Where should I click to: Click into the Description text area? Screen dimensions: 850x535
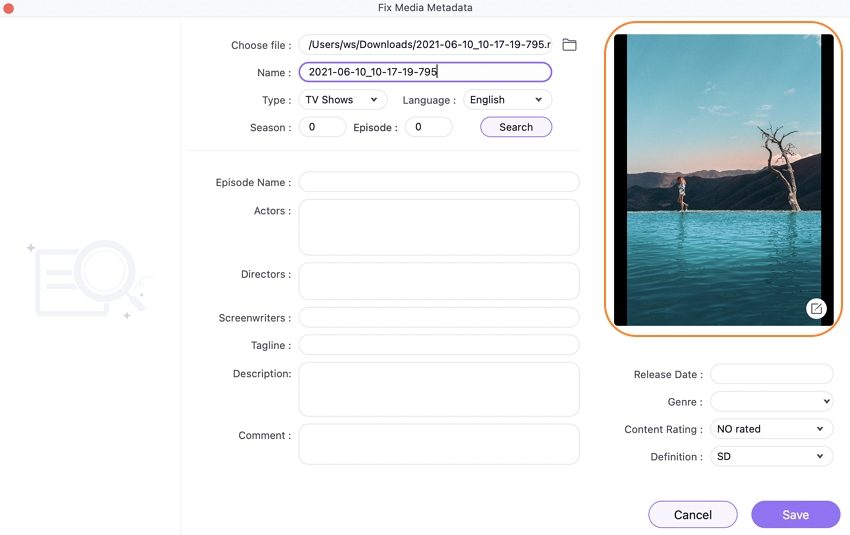pyautogui.click(x=439, y=389)
